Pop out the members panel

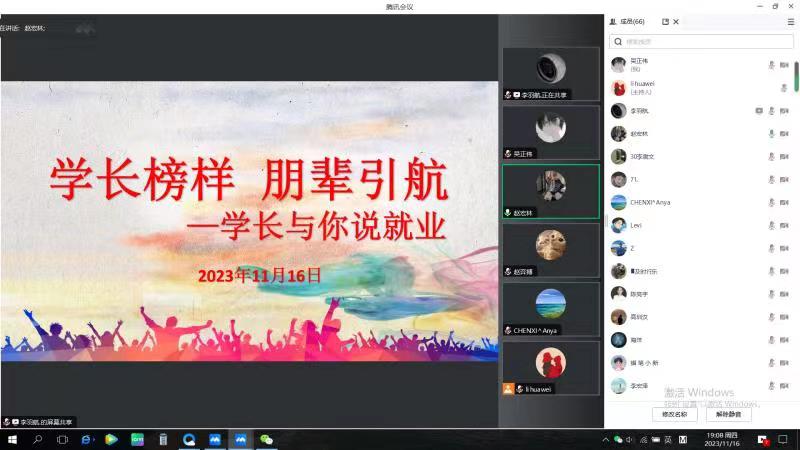pos(666,21)
